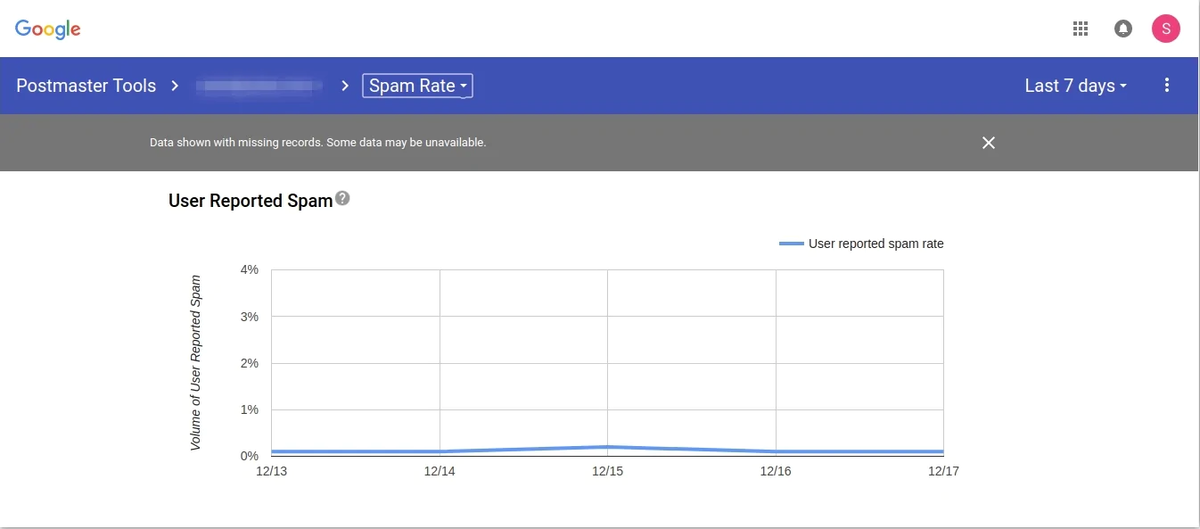This screenshot has width=1200, height=529.
Task: Click the help icon beside User Reported Spam
Action: 343,199
